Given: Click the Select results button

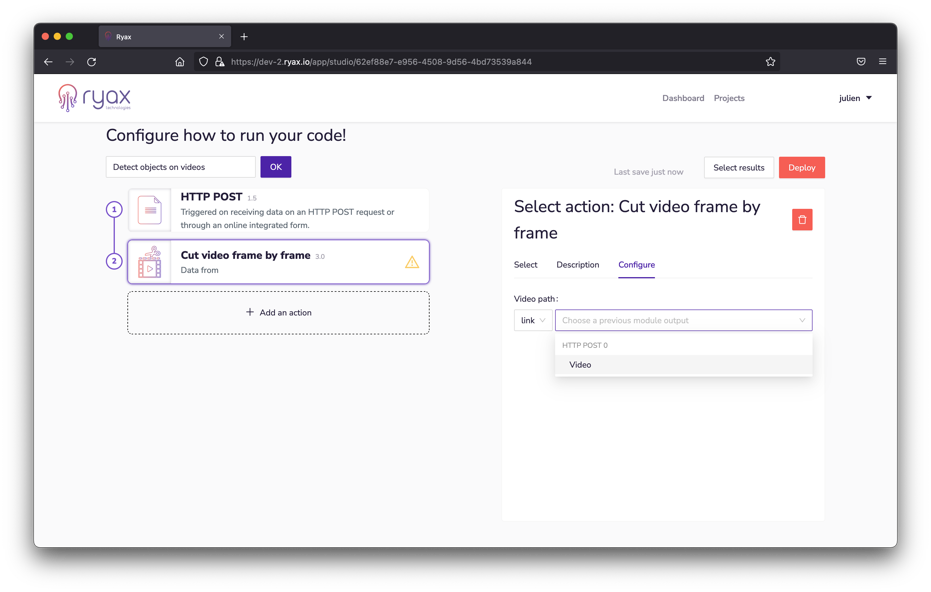Looking at the screenshot, I should click(x=738, y=168).
